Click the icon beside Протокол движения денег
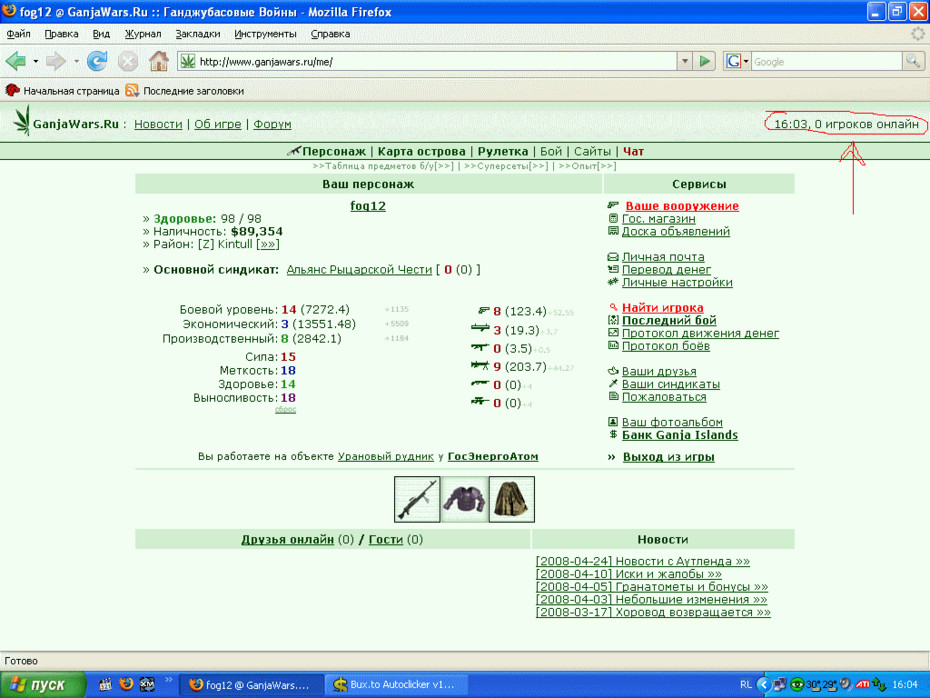This screenshot has width=930, height=698. 613,333
